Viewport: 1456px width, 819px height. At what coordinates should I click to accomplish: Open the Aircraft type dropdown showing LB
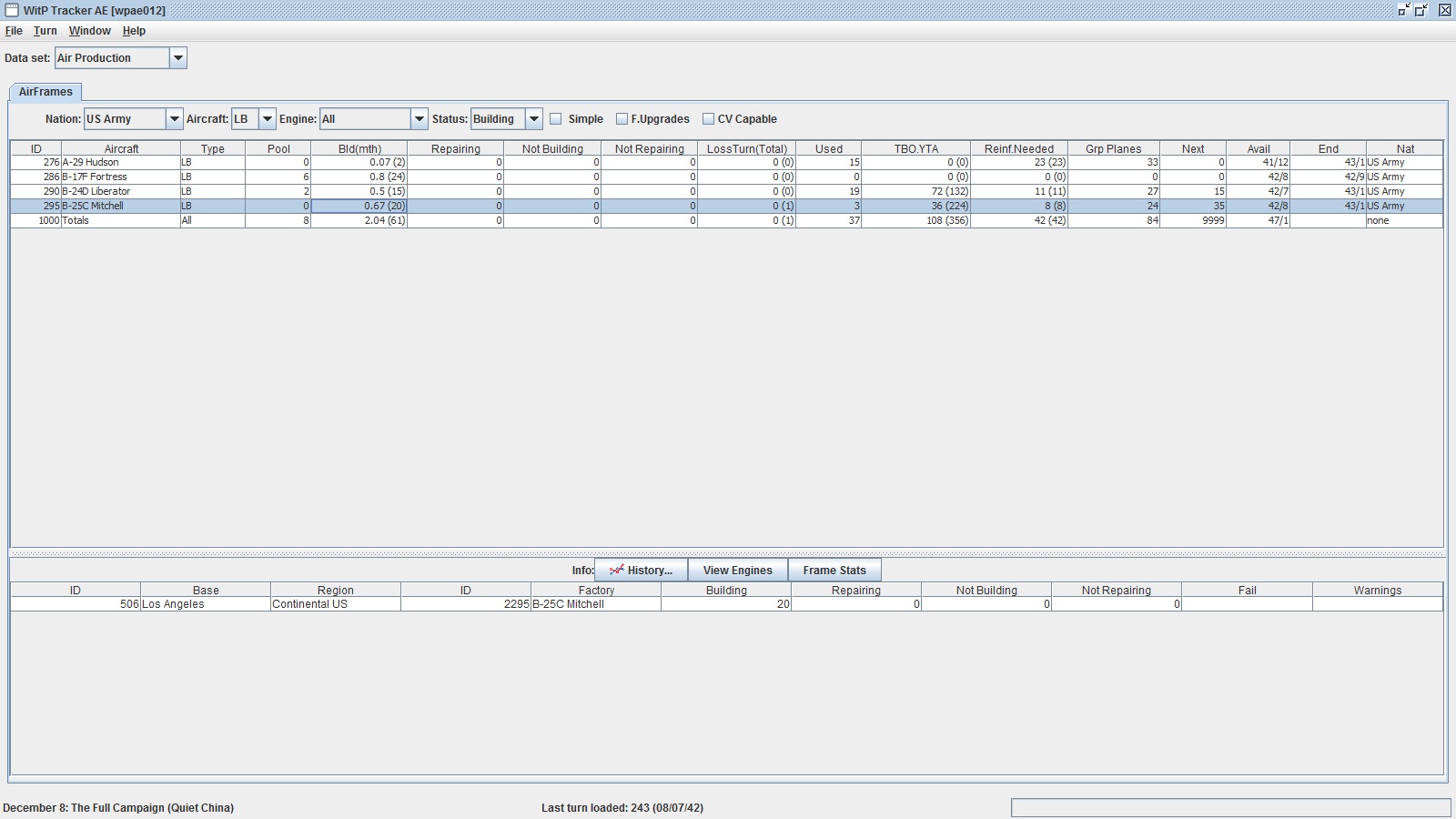tap(267, 119)
